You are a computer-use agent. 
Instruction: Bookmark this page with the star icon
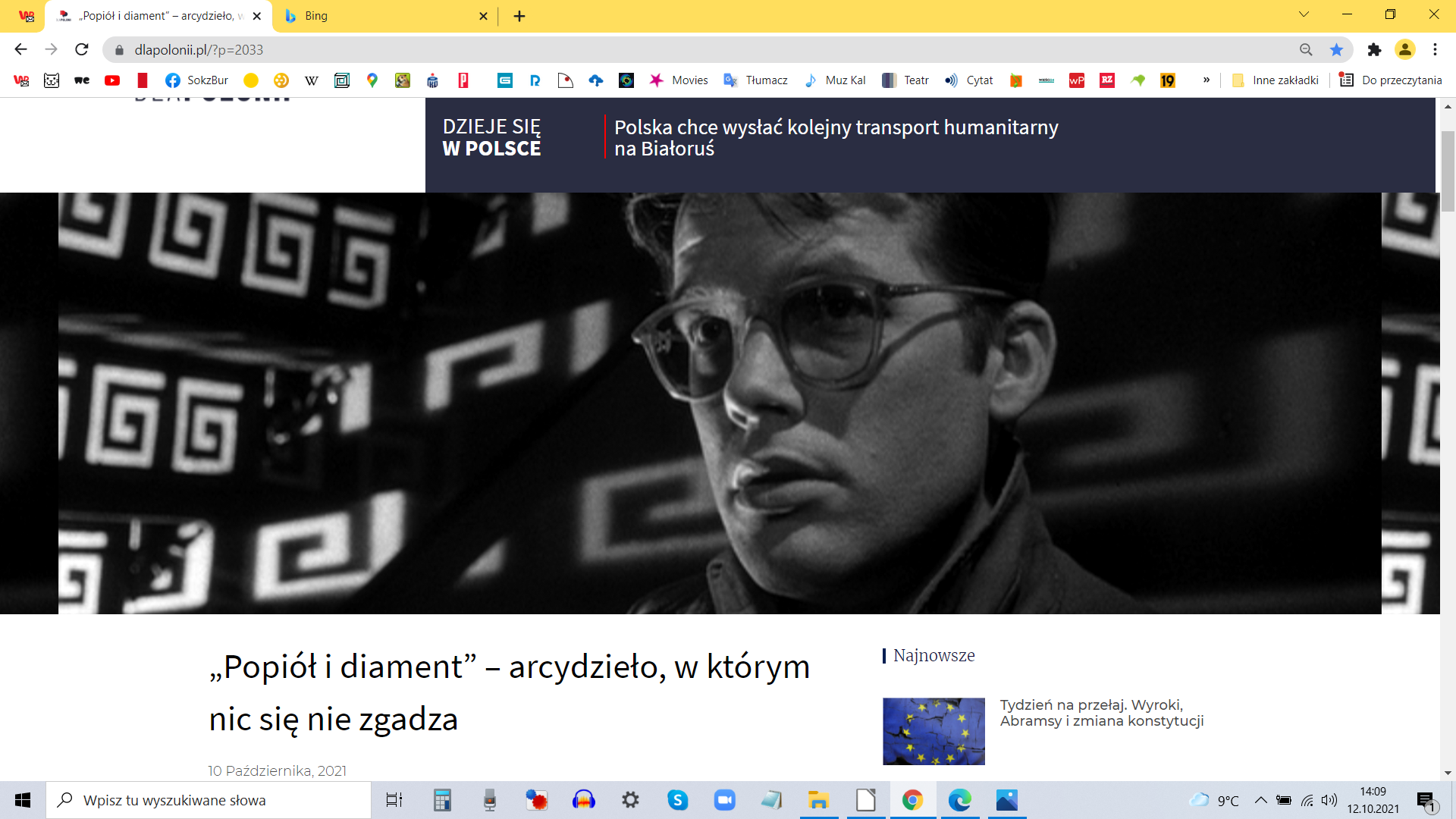click(1336, 49)
